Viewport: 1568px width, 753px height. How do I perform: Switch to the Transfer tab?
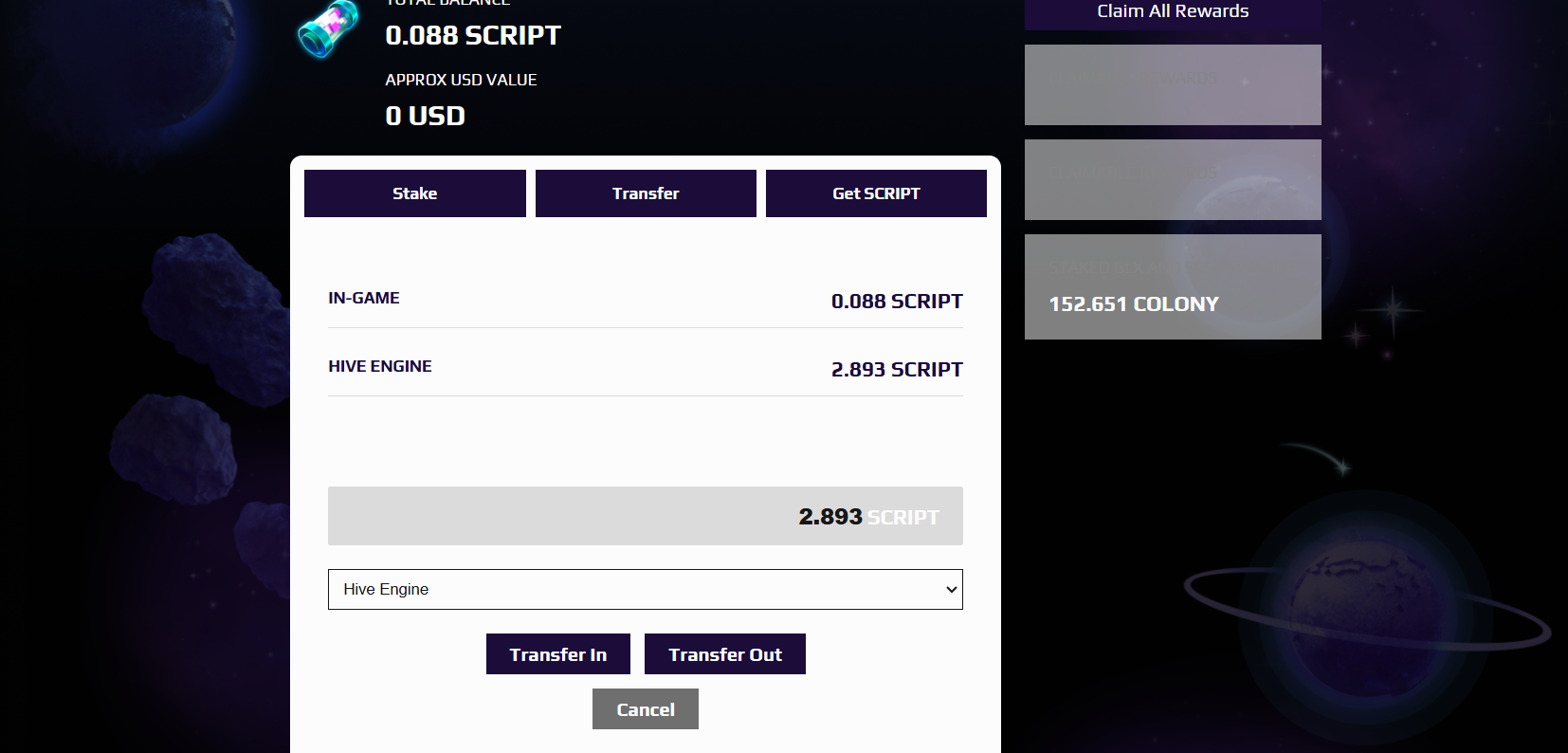click(646, 193)
